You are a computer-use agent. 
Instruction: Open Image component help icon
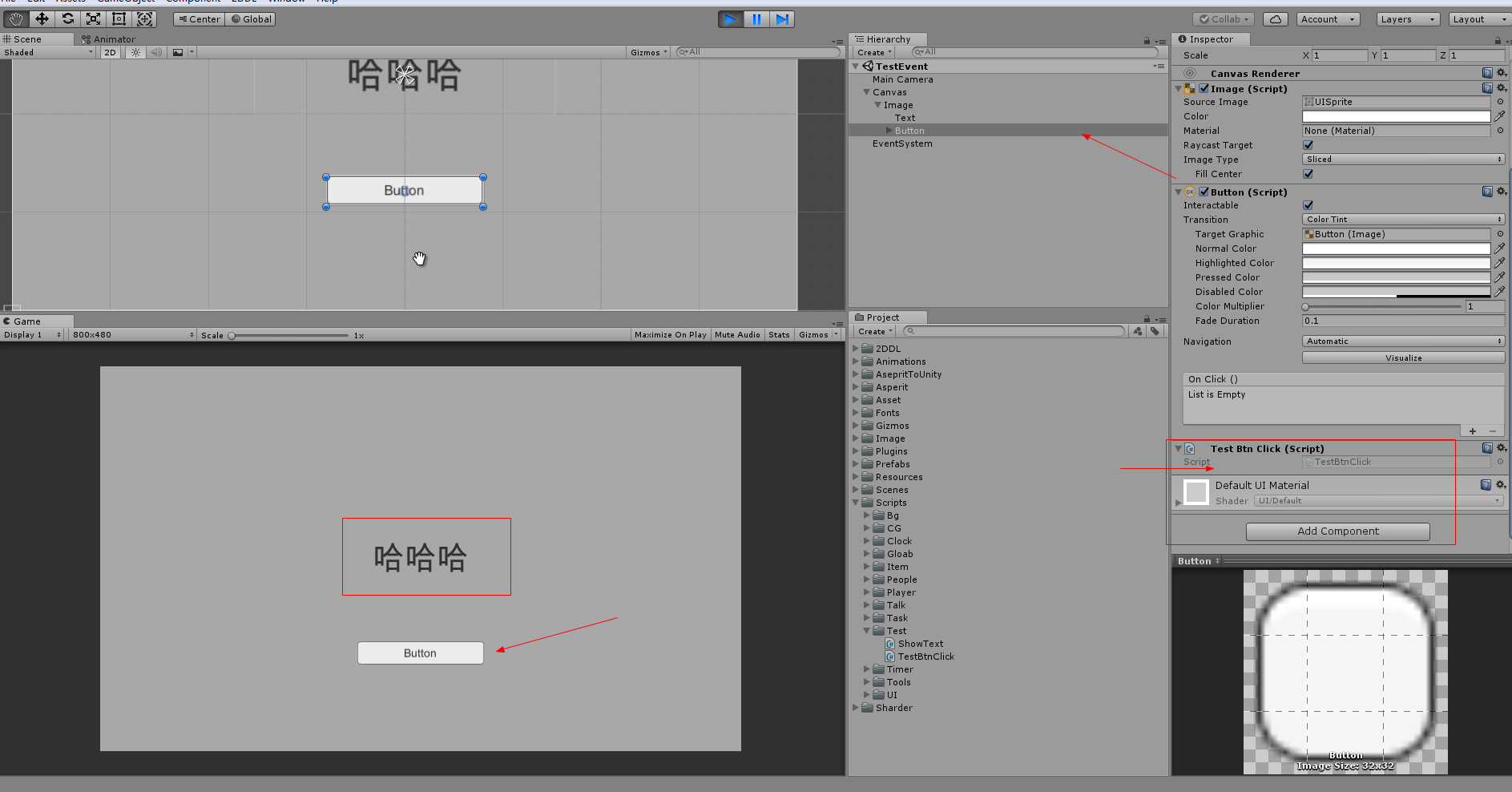[x=1487, y=88]
